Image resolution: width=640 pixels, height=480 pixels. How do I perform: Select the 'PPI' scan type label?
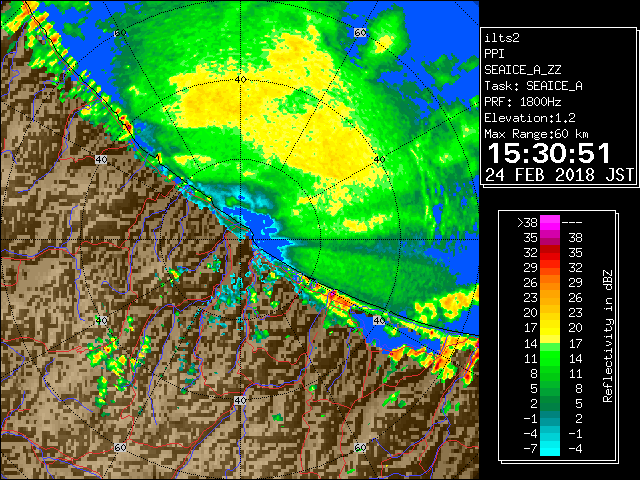[494, 54]
